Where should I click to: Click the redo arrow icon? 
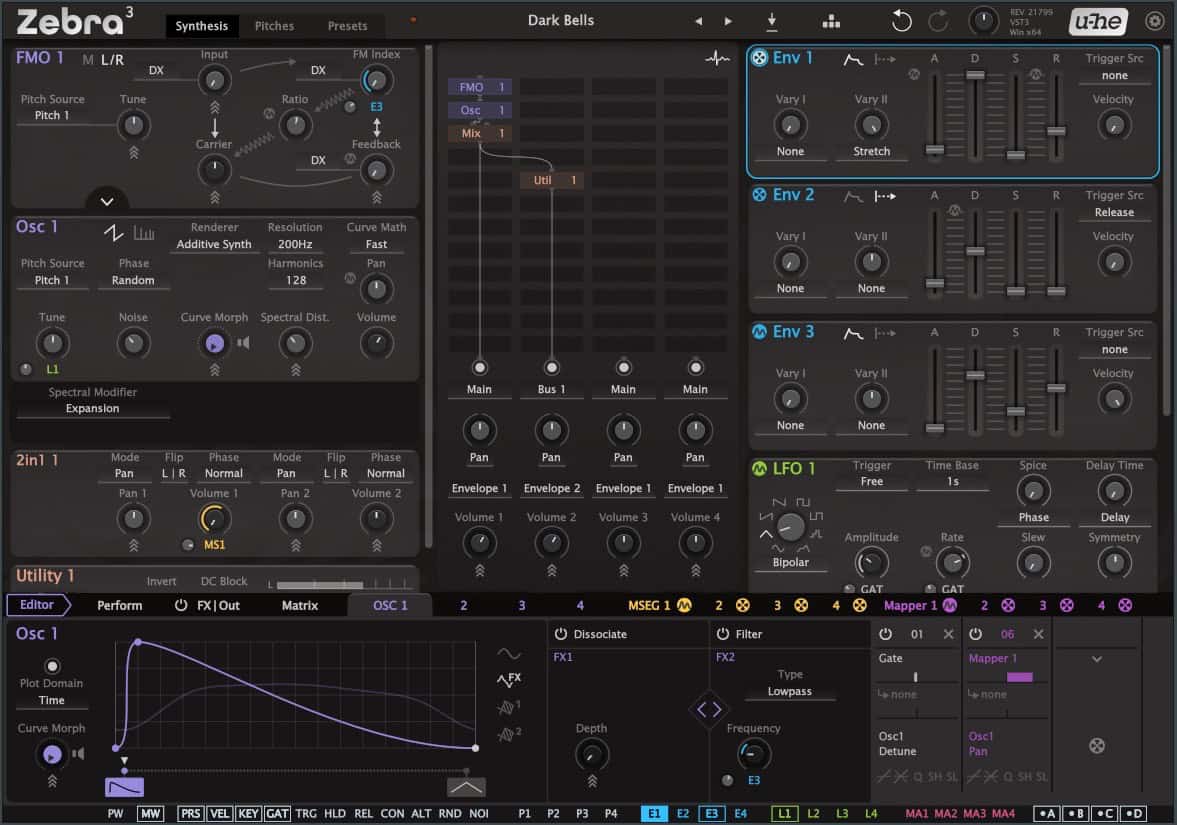point(938,21)
